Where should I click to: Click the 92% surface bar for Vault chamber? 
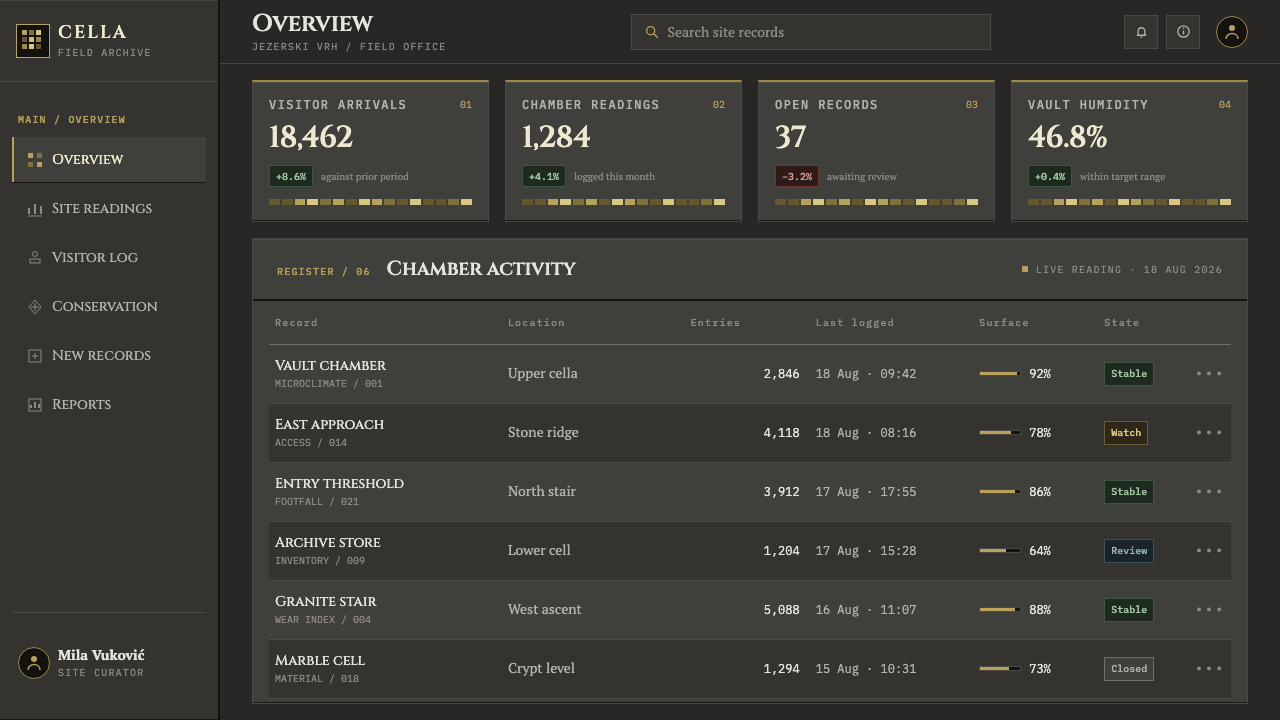(x=1000, y=374)
